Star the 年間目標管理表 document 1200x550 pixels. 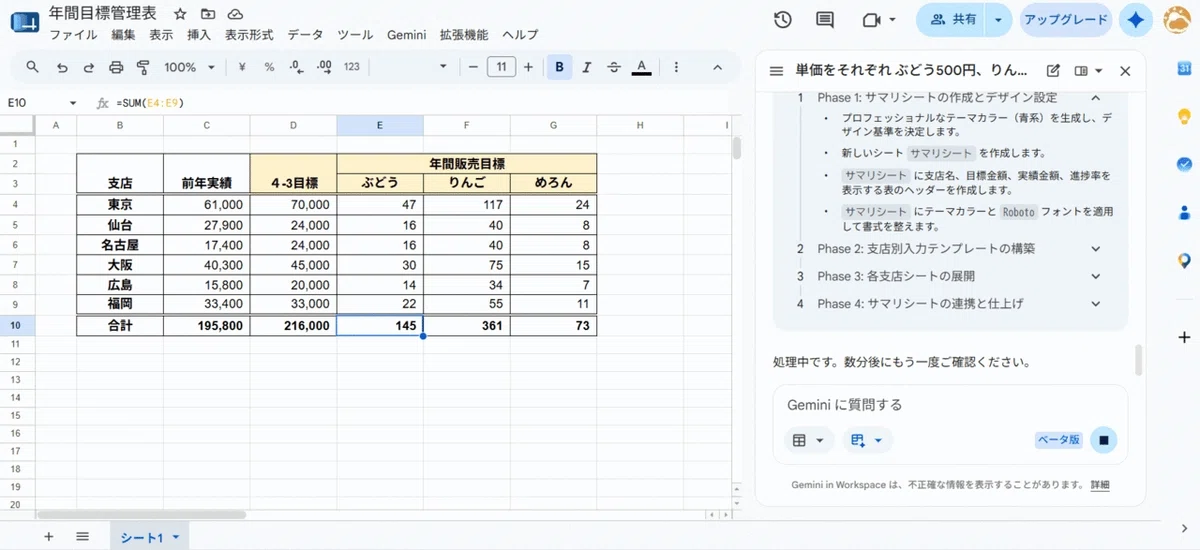click(x=179, y=14)
